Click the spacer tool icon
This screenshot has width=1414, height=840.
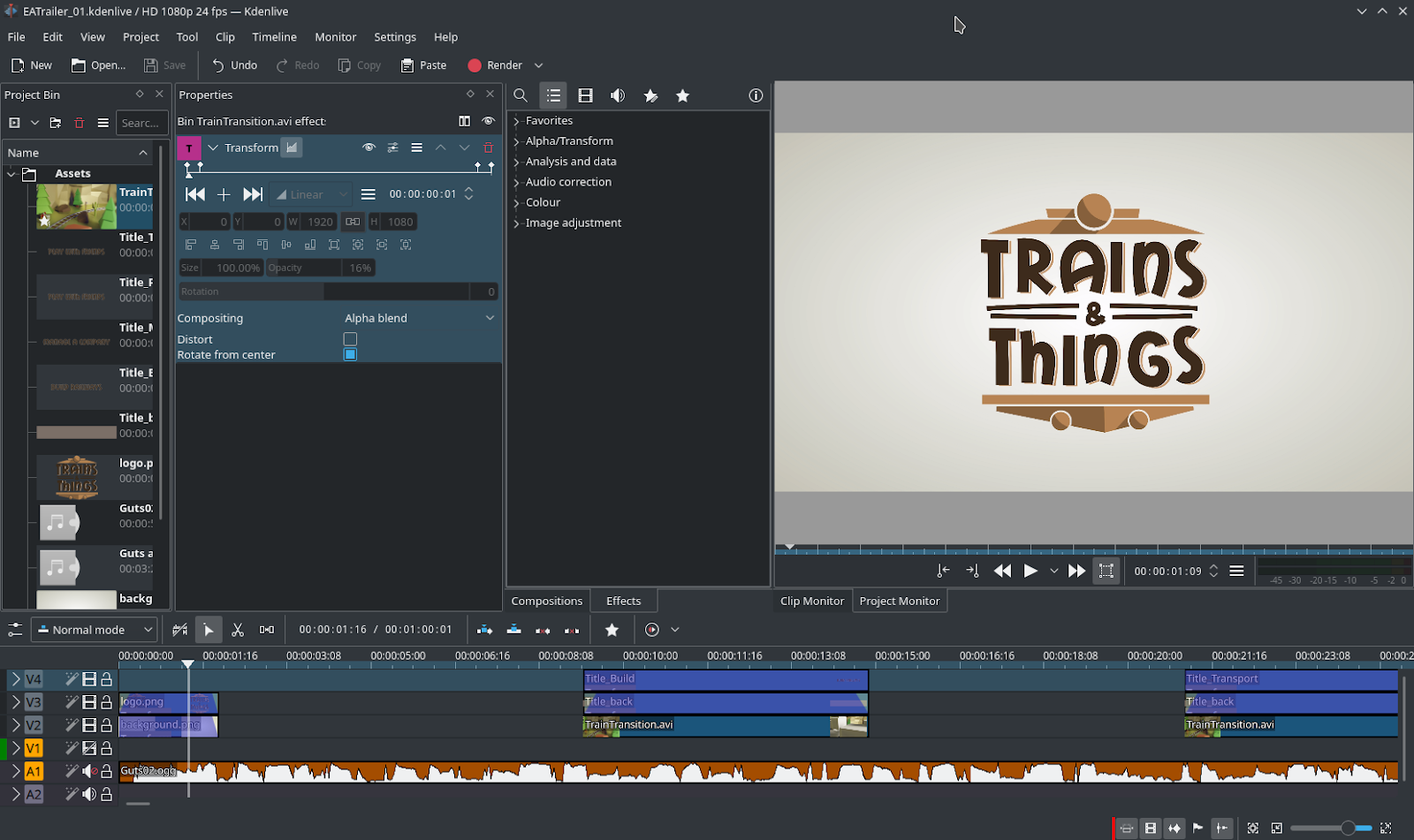click(266, 630)
